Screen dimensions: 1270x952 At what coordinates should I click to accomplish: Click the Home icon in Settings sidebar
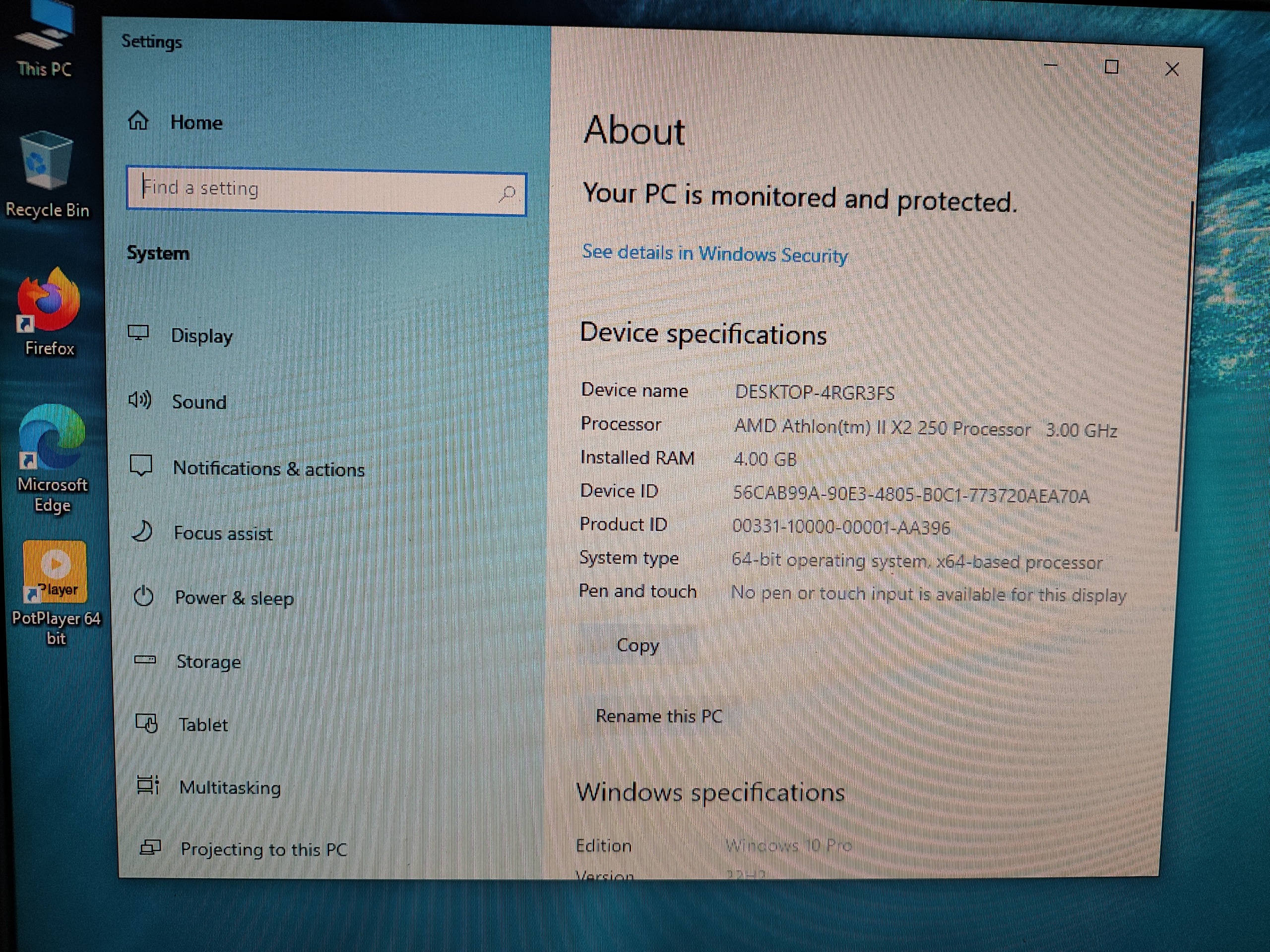tap(138, 120)
